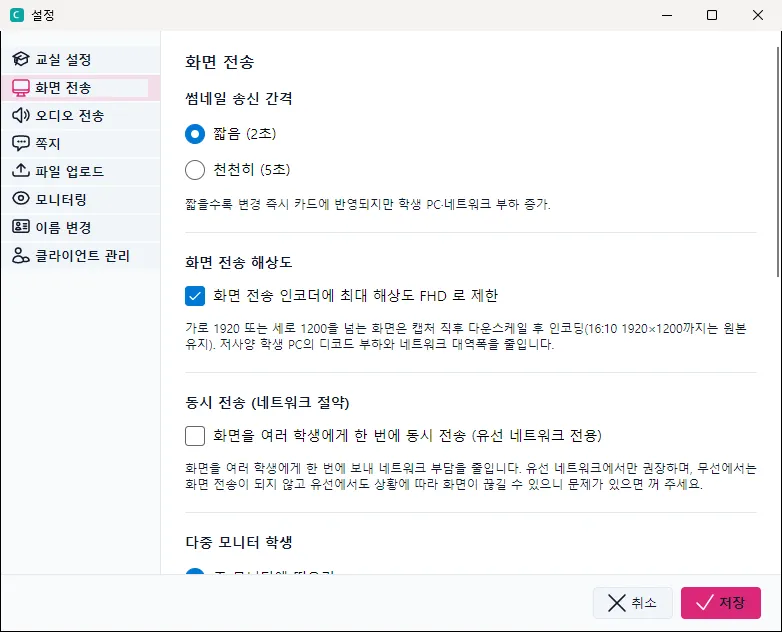This screenshot has height=632, width=782.
Task: Click the 저장 save button
Action: (721, 603)
